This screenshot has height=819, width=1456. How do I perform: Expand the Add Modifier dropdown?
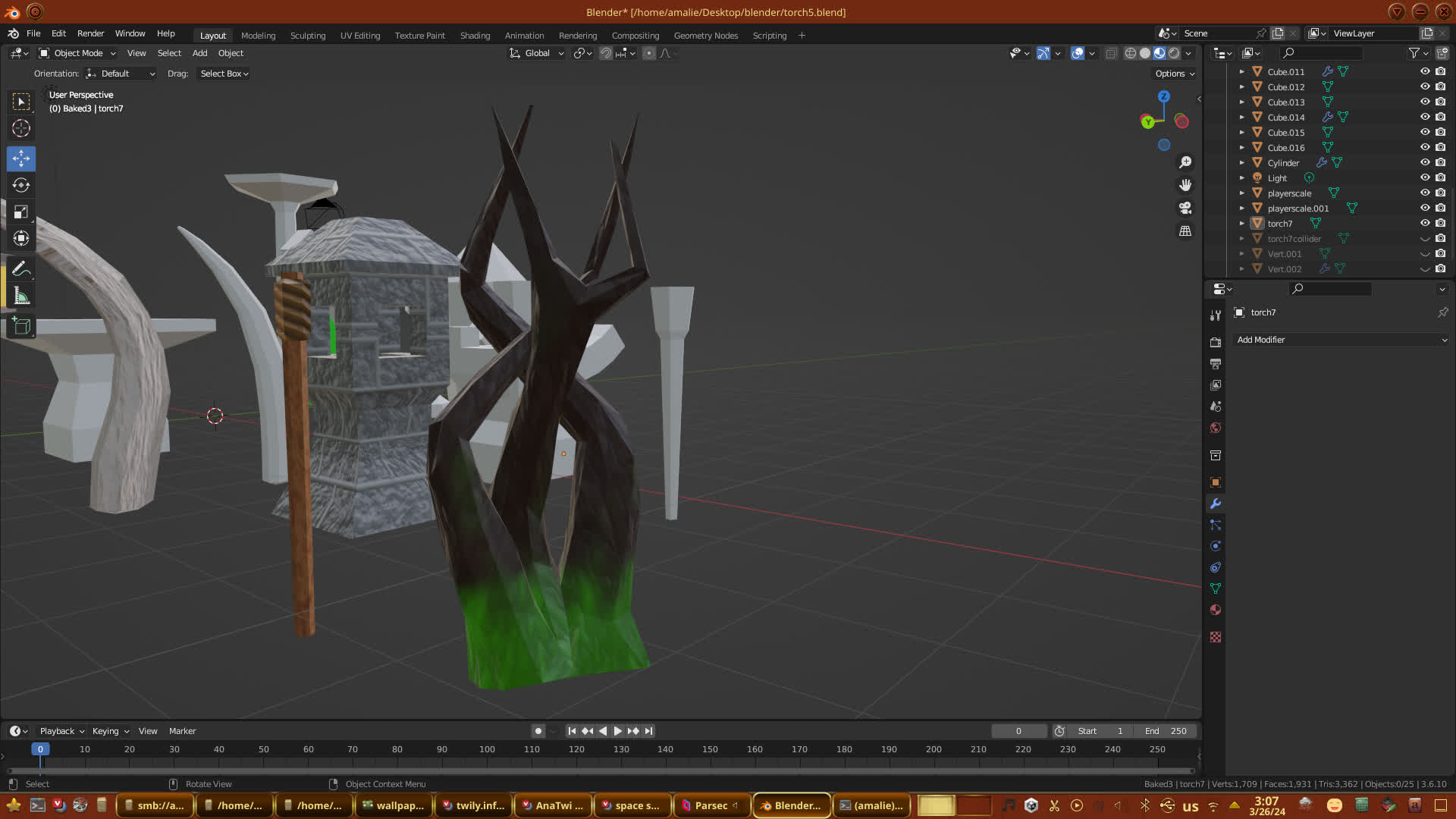tap(1341, 340)
